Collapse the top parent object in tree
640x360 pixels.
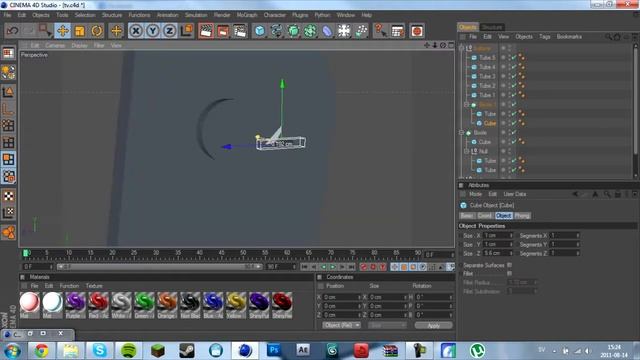tap(461, 48)
